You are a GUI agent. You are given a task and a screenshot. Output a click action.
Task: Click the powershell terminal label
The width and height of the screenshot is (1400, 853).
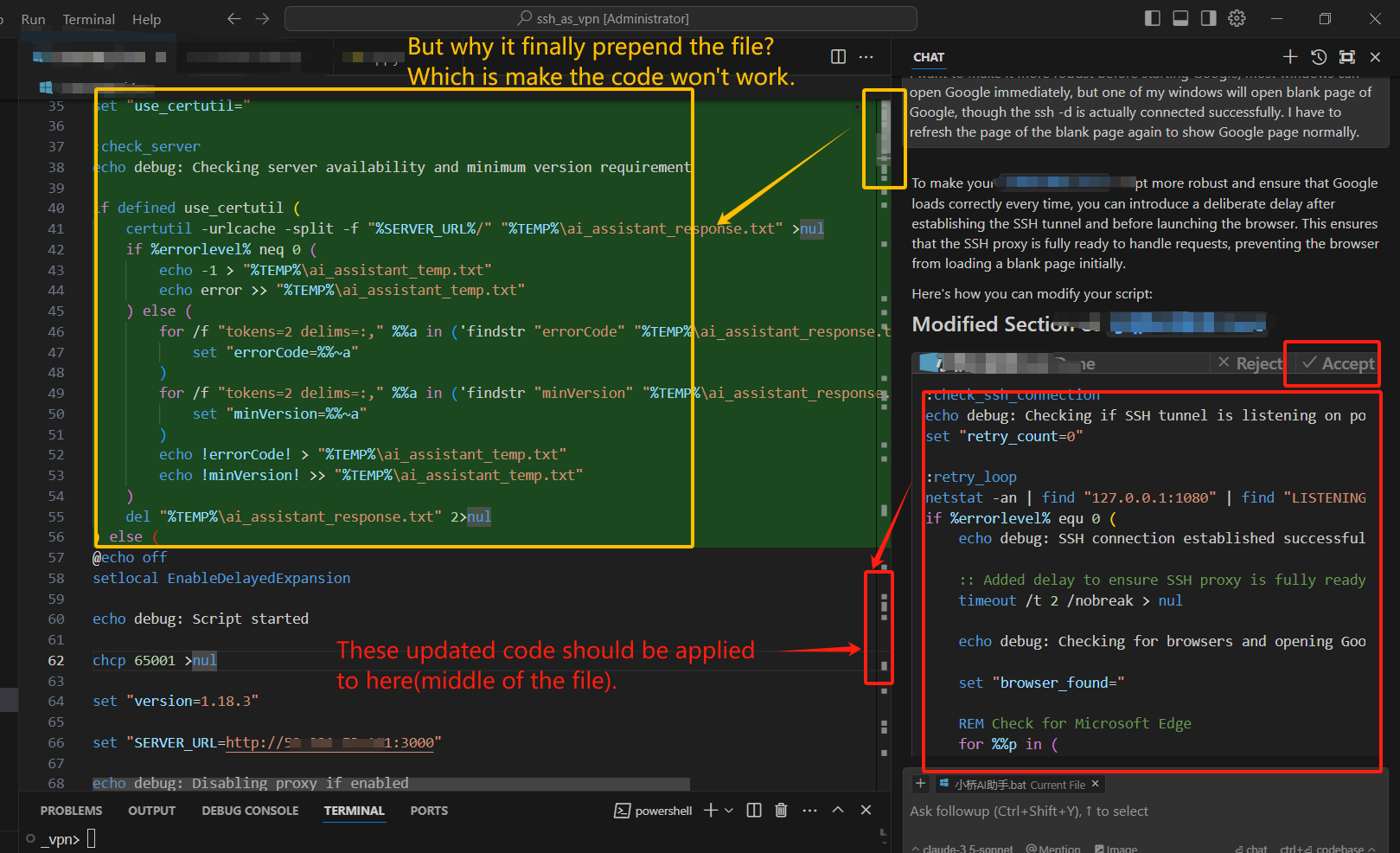point(654,811)
